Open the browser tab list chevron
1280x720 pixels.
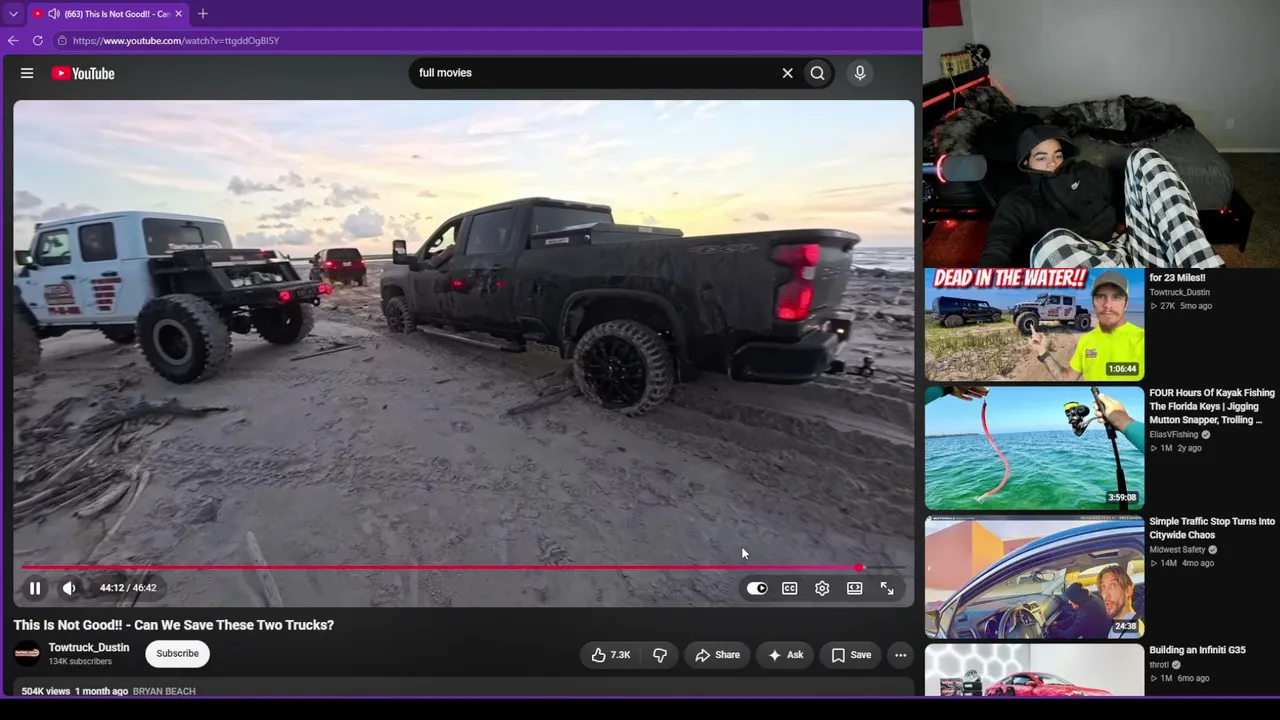pos(13,14)
